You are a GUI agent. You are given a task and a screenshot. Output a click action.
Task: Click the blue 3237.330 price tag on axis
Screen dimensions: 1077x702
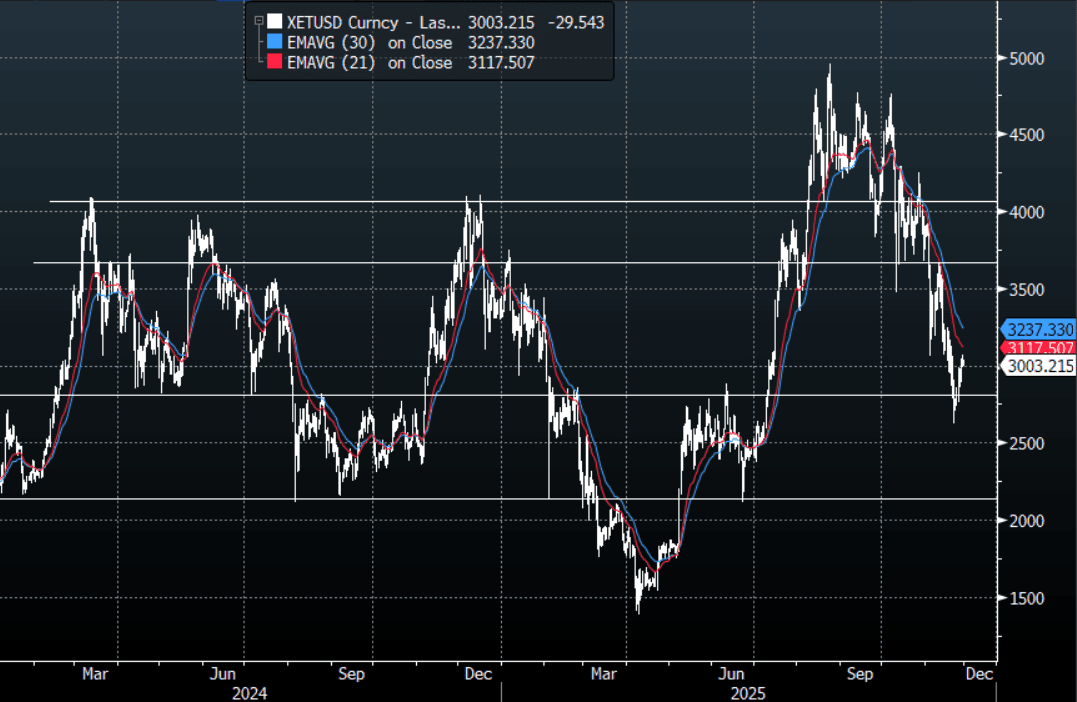point(1040,329)
